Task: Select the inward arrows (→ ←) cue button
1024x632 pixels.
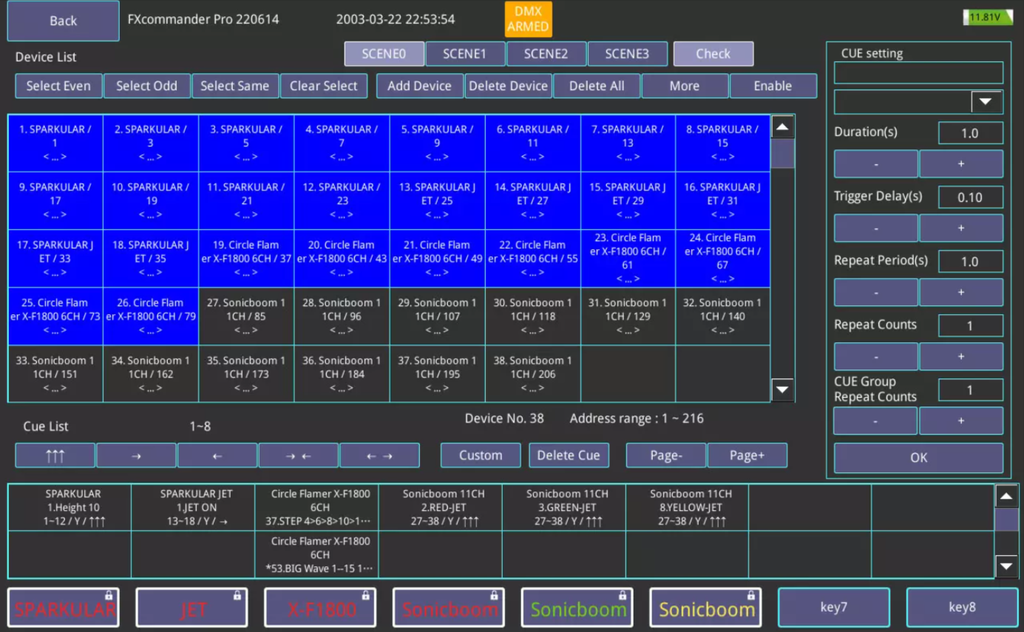Action: coord(298,455)
